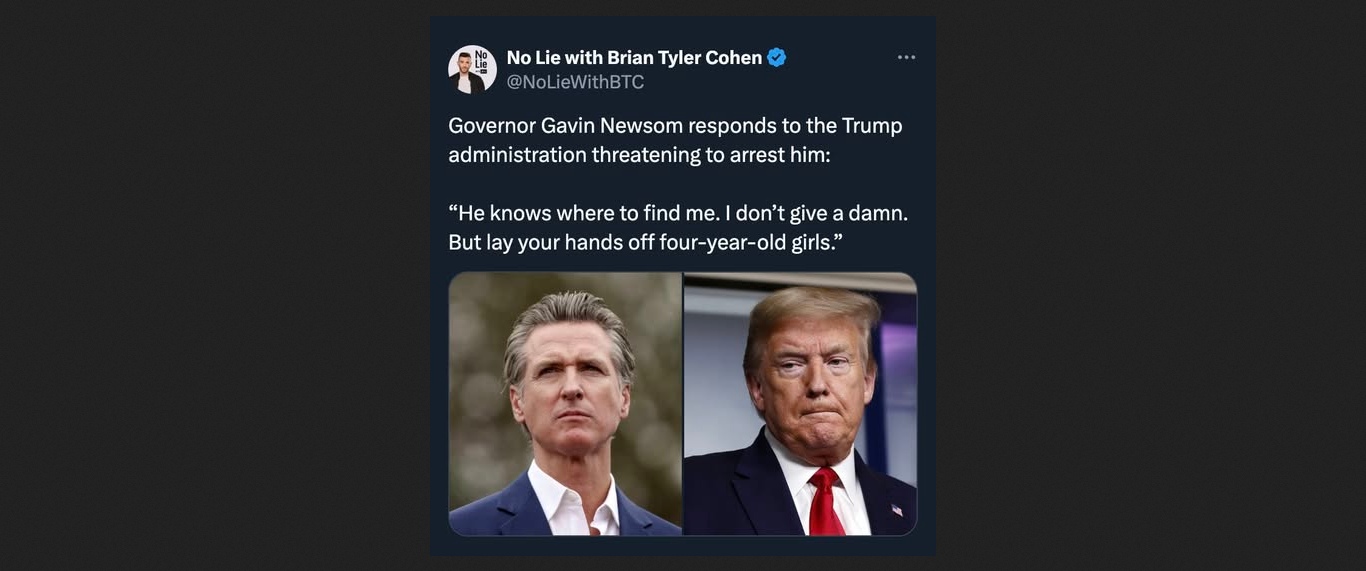
Task: Open "No Lie with Brian Tyler Cohen" profile name
Action: 634,58
